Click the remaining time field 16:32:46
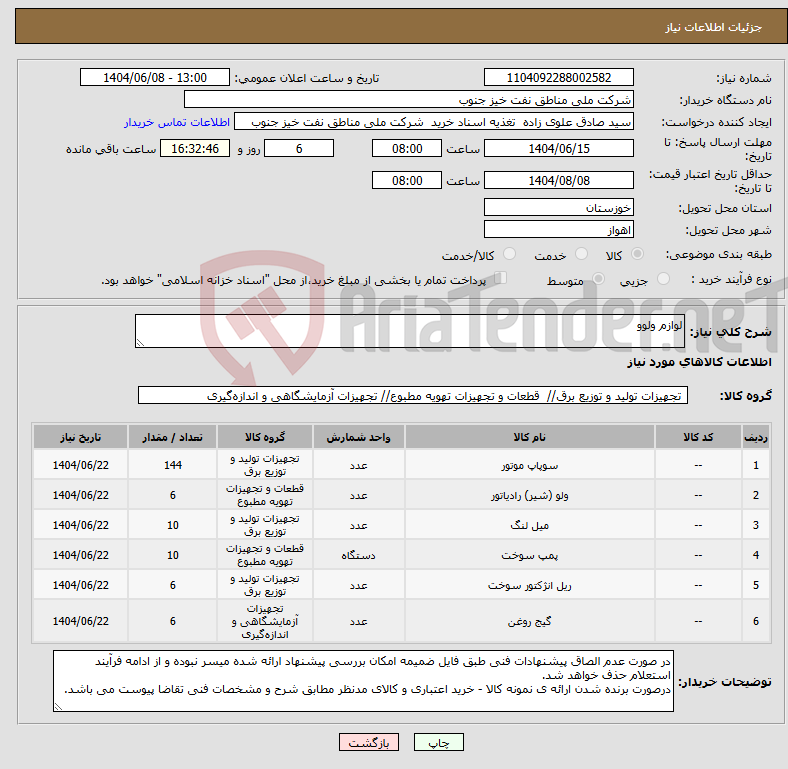This screenshot has width=788, height=769. 195,148
